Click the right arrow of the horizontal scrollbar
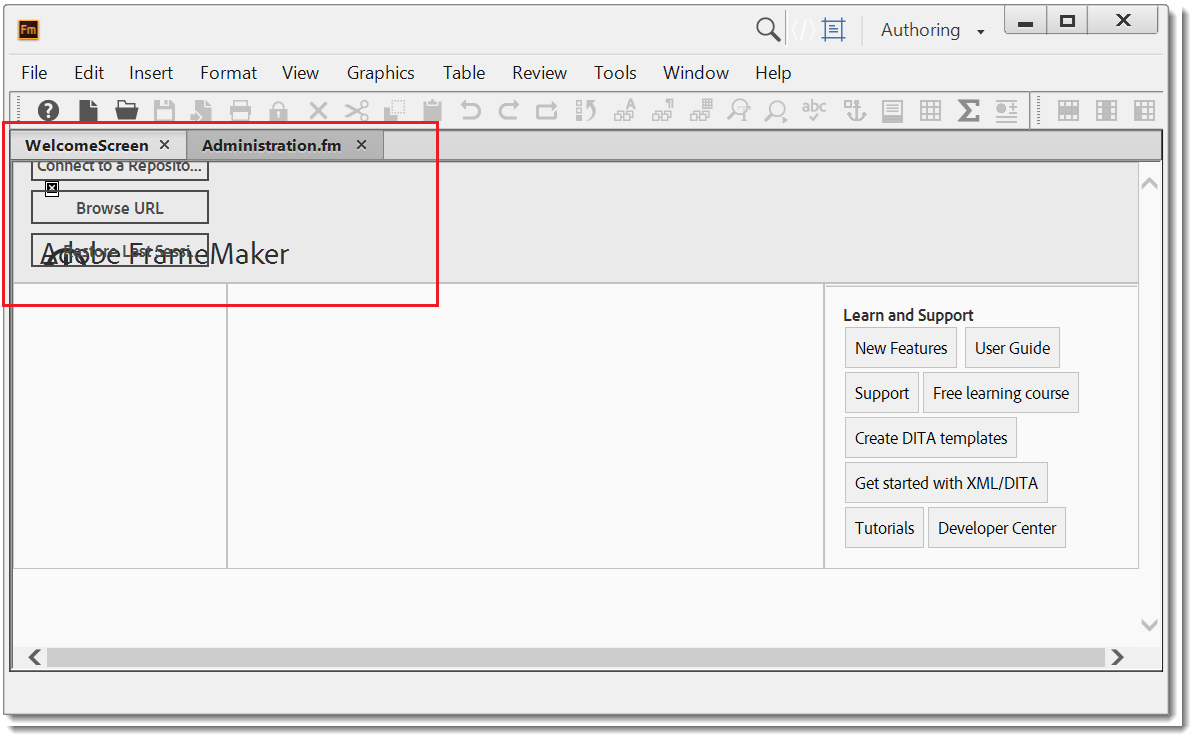The width and height of the screenshot is (1197, 741). (1117, 657)
